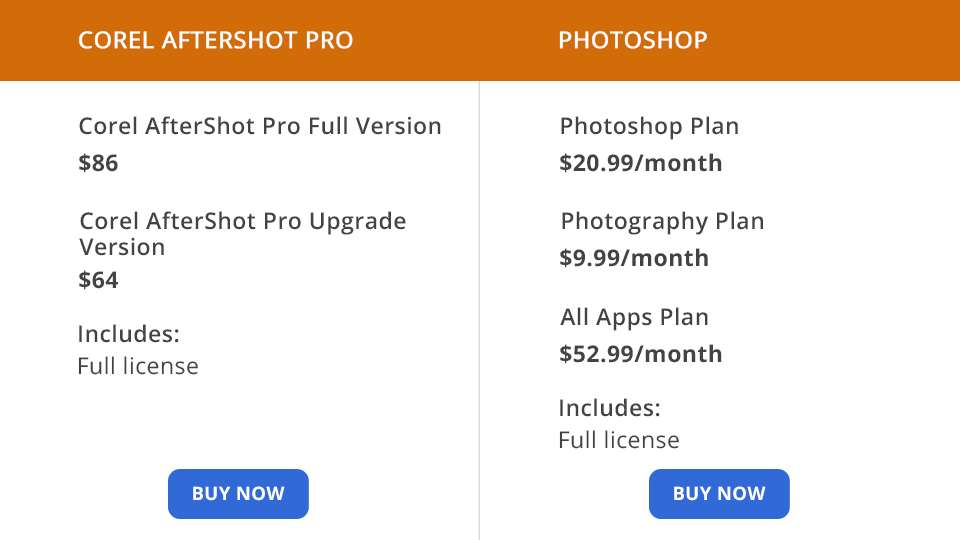The height and width of the screenshot is (540, 960).
Task: Click the Corel AfterShot Pro header title
Action: point(215,40)
